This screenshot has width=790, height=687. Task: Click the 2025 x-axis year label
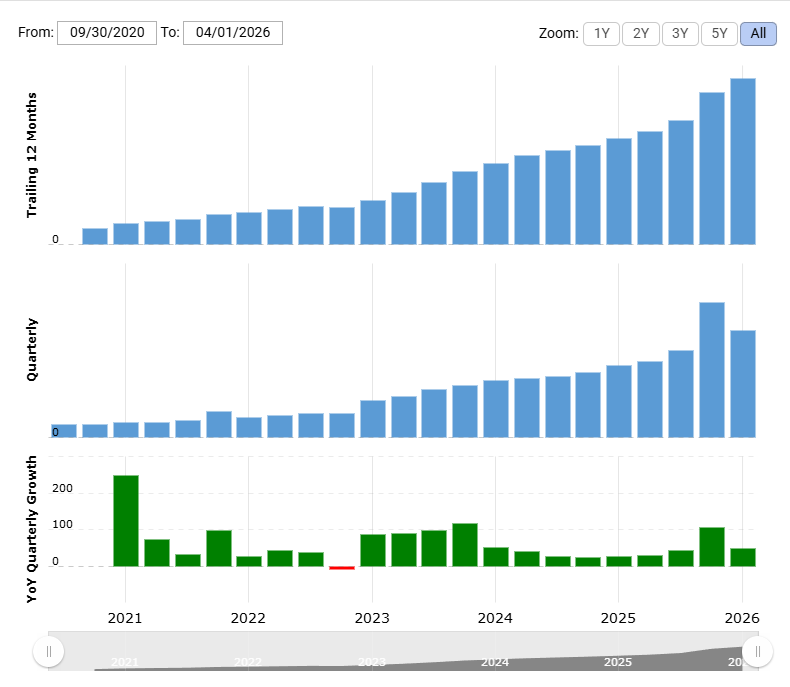618,618
